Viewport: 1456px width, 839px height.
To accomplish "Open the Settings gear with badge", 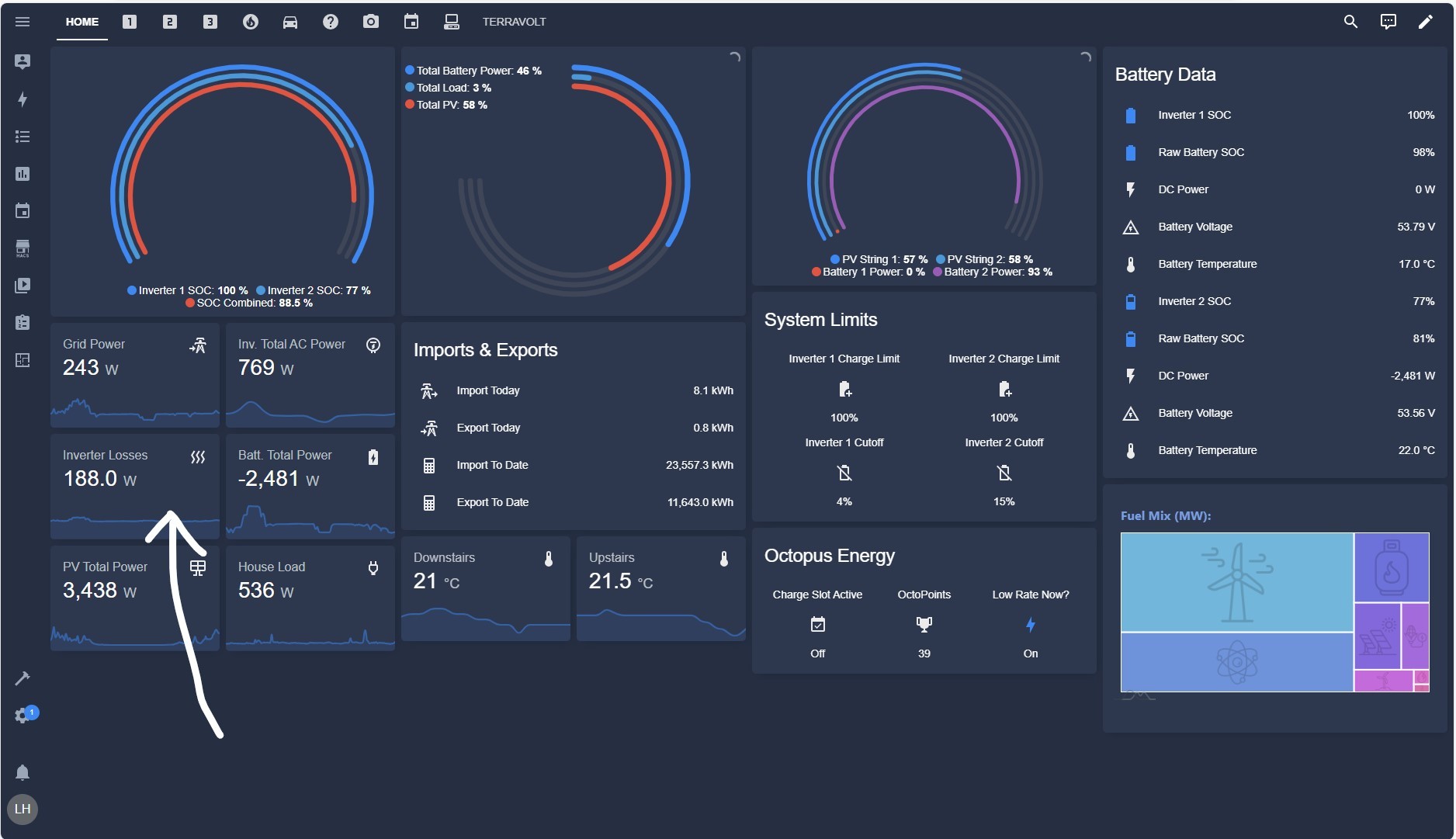I will tap(23, 716).
